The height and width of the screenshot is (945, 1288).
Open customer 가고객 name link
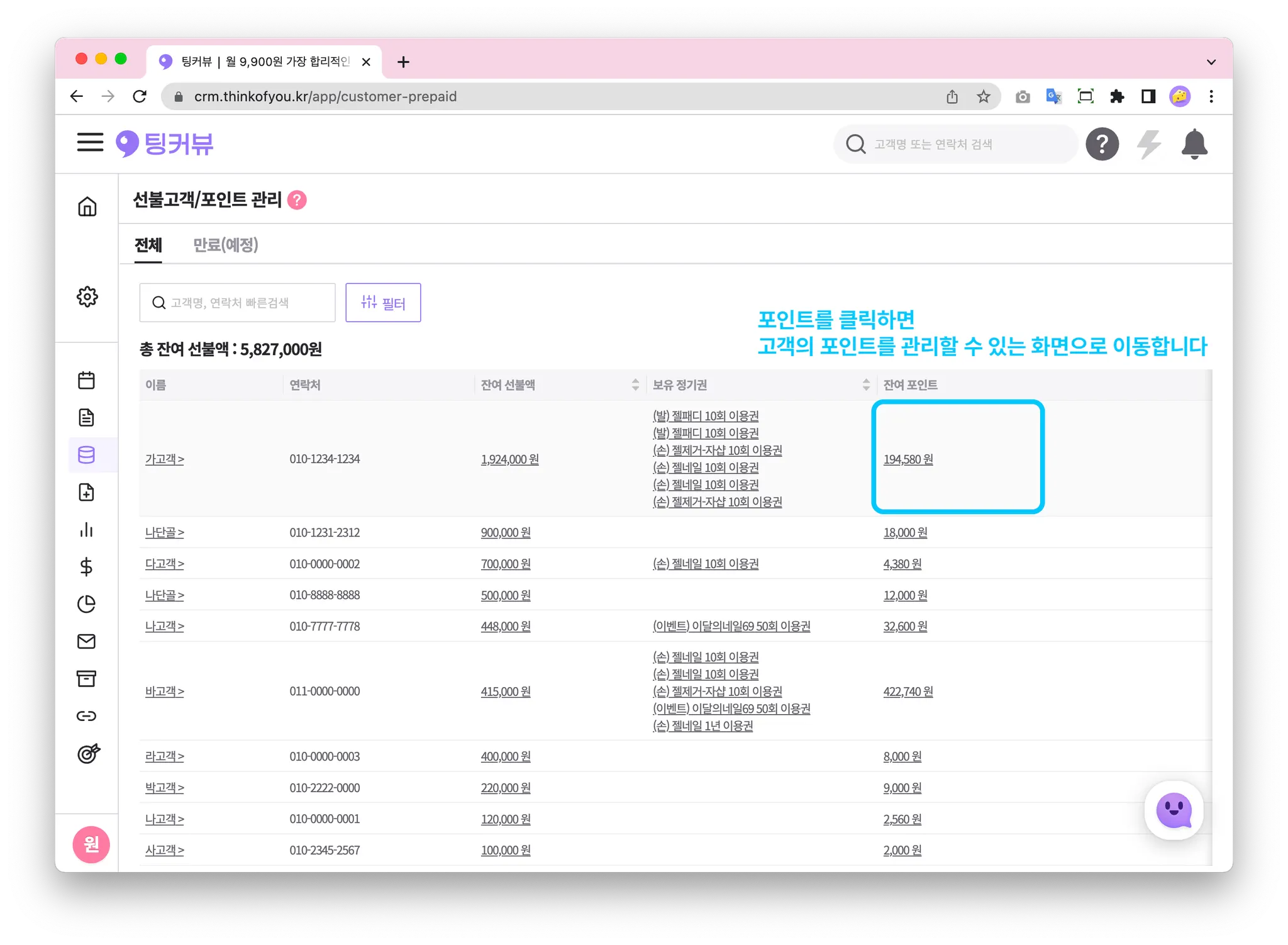click(x=164, y=459)
